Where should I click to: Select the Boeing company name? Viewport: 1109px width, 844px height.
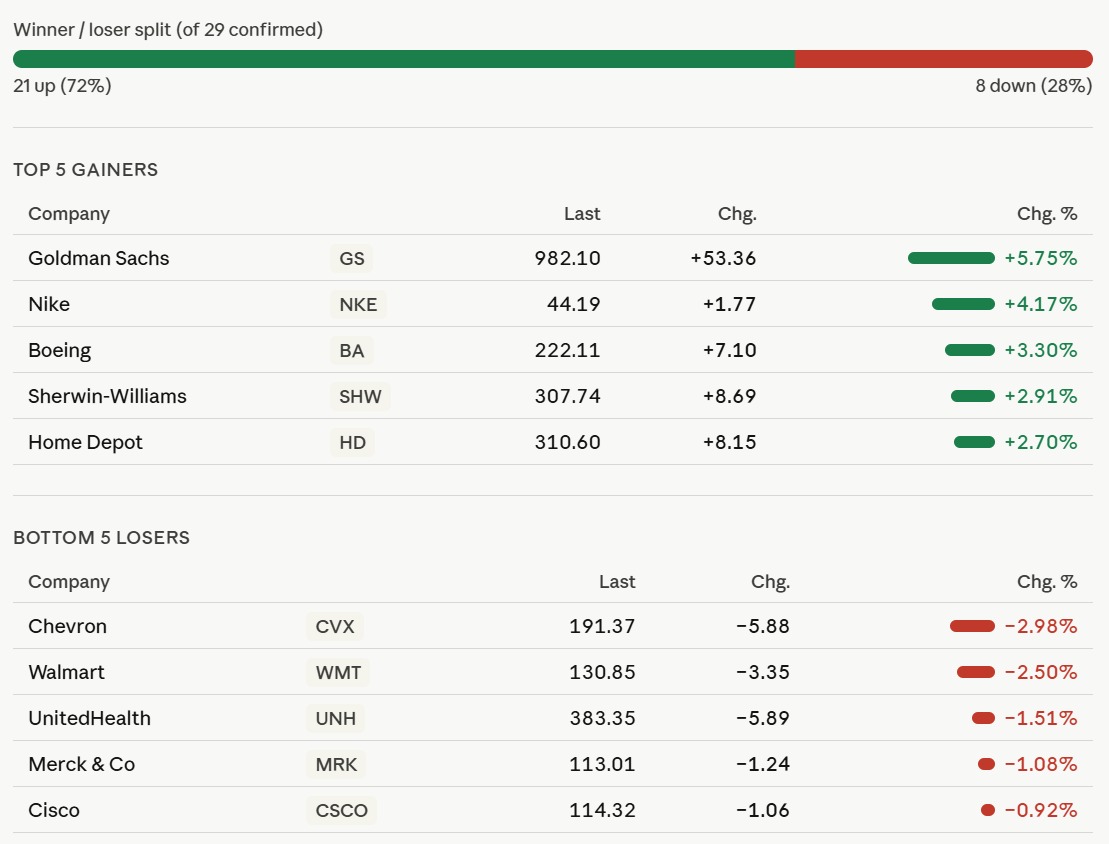59,350
